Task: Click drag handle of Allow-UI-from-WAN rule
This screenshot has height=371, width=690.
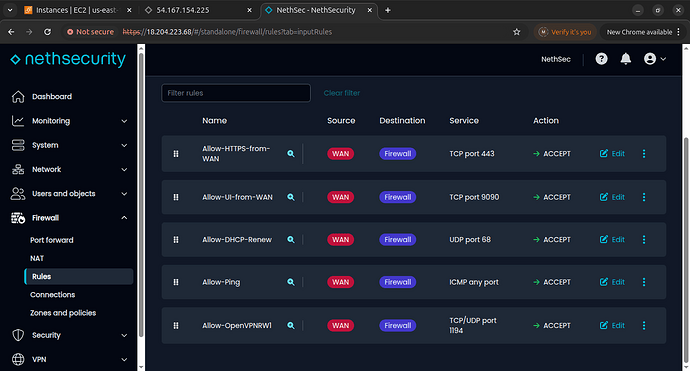Action: 176,197
